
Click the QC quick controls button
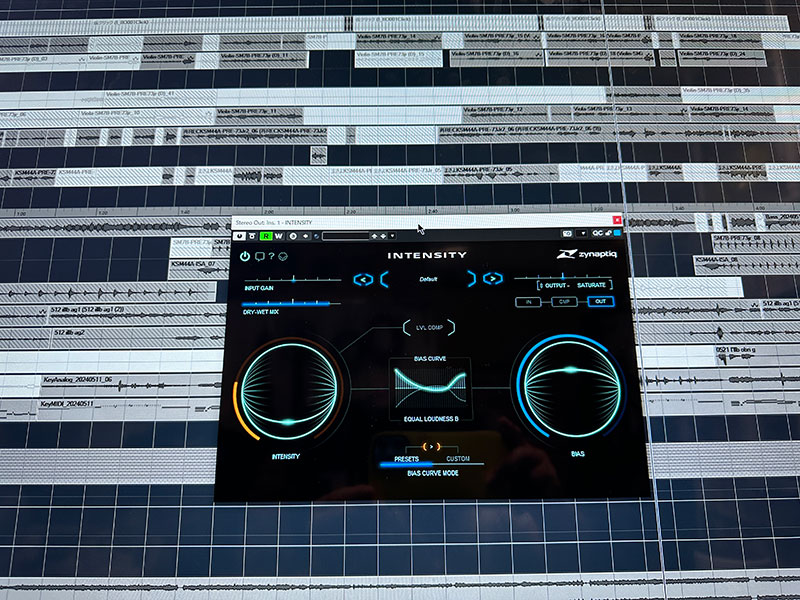pos(597,233)
